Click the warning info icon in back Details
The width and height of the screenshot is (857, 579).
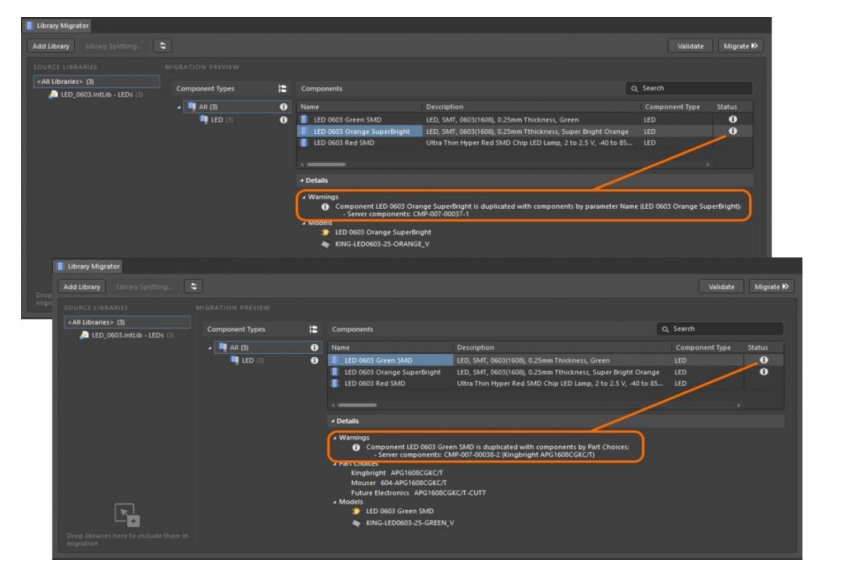(325, 207)
